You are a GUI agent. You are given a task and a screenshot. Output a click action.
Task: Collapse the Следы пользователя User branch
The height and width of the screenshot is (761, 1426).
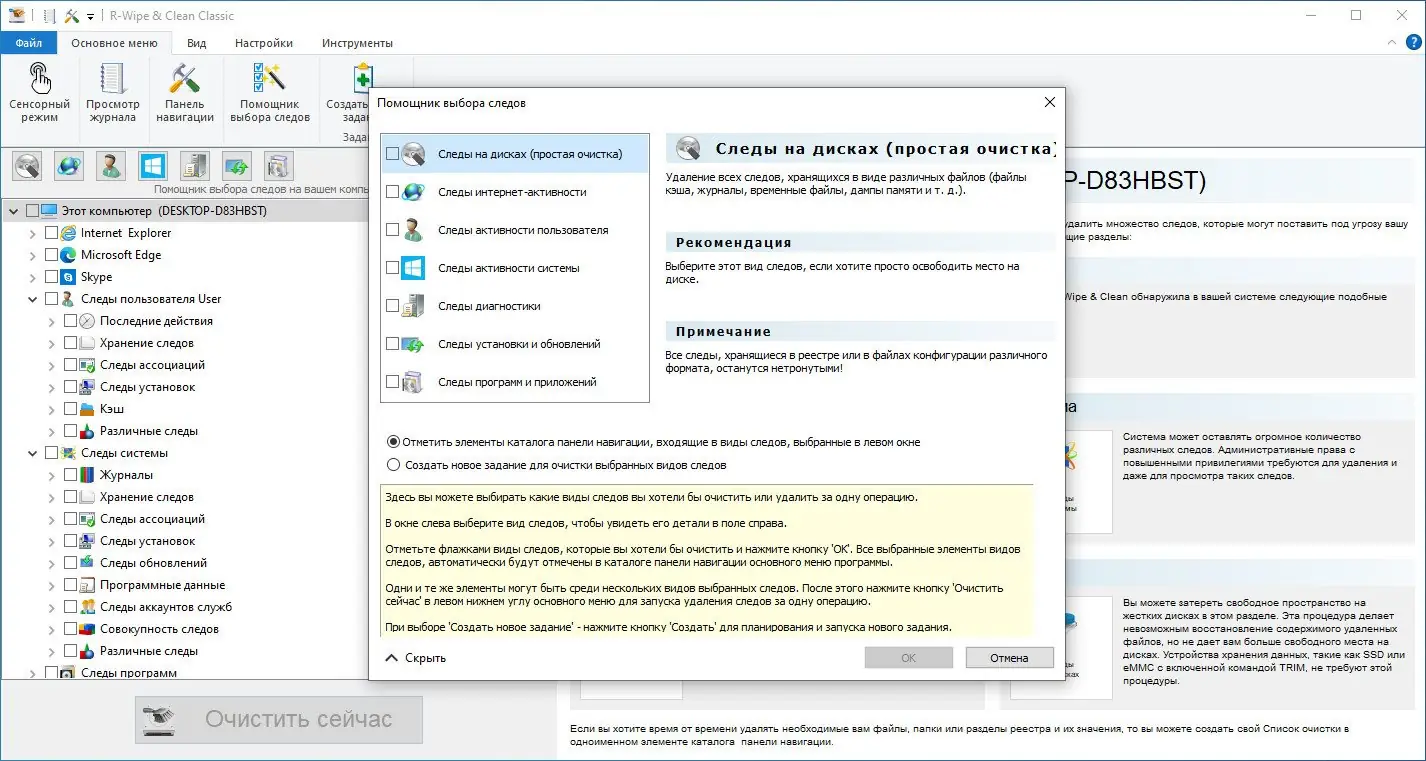pyautogui.click(x=32, y=298)
